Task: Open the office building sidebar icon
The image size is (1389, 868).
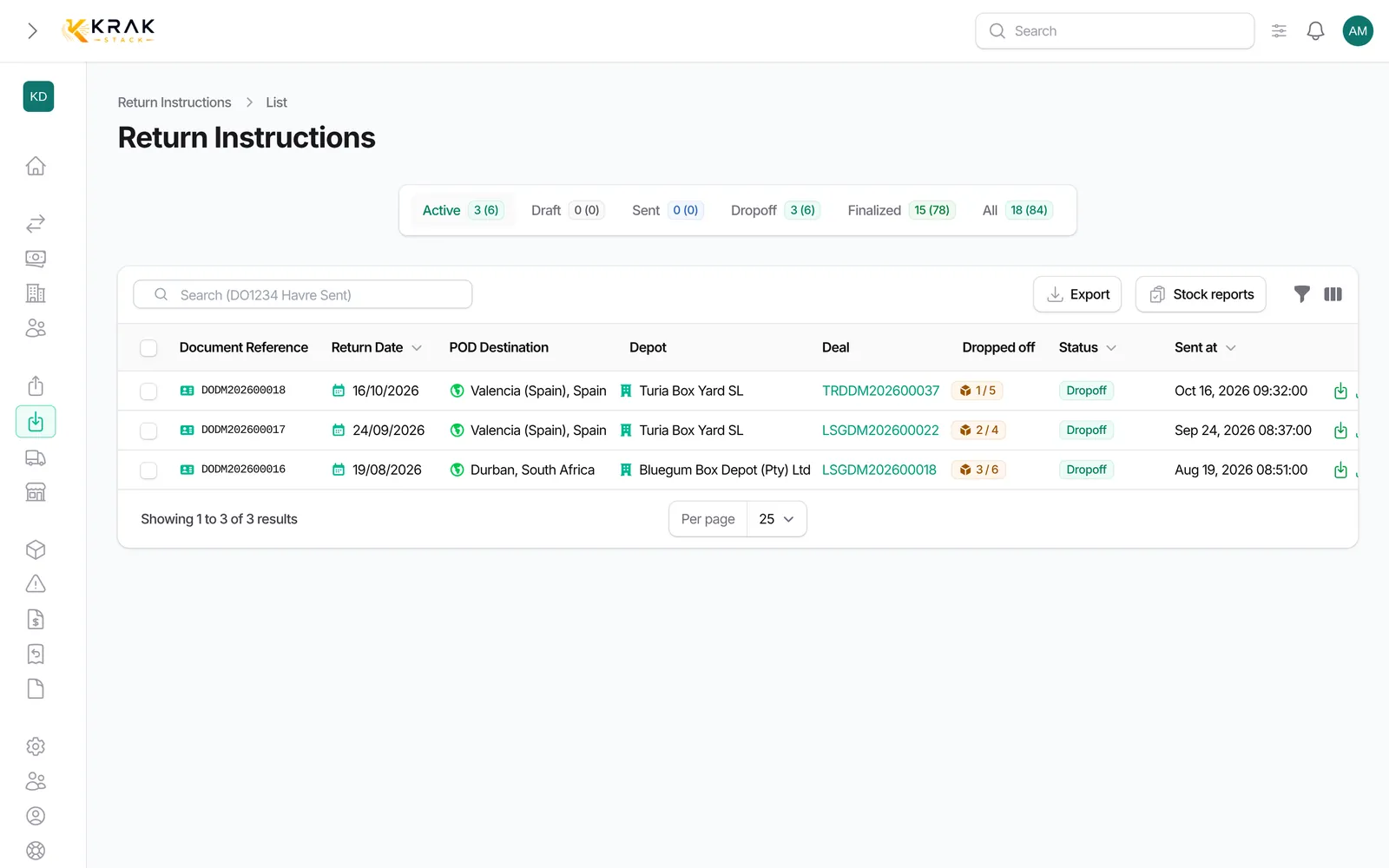Action: [36, 293]
